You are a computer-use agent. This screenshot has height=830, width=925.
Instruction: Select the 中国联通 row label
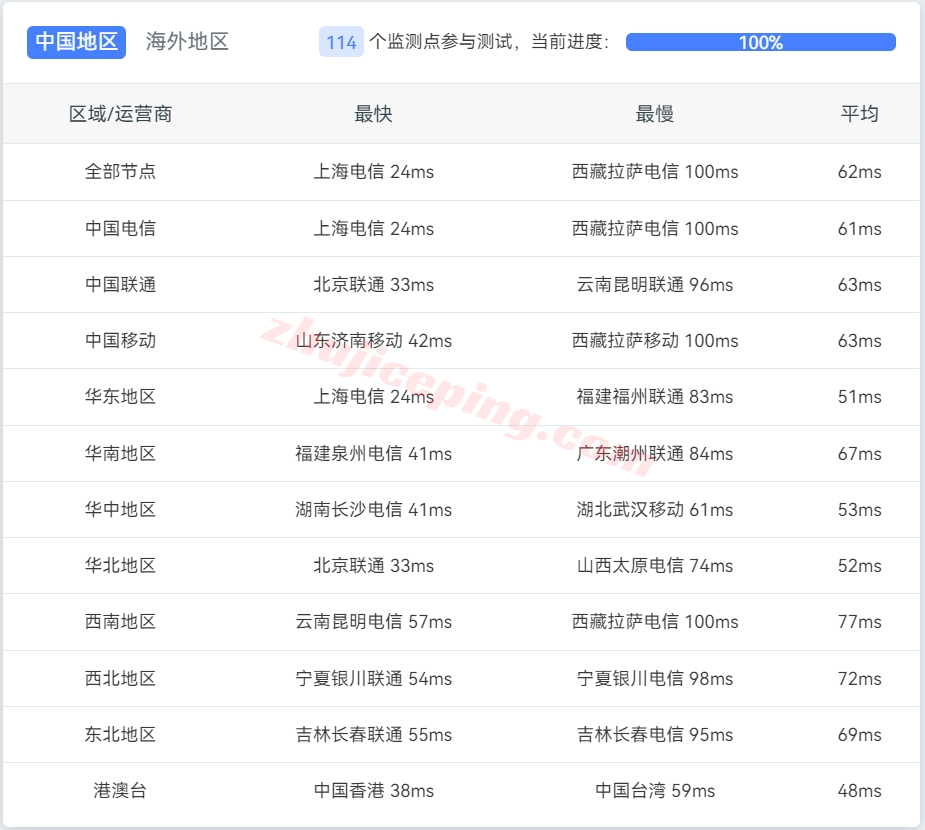click(x=120, y=284)
